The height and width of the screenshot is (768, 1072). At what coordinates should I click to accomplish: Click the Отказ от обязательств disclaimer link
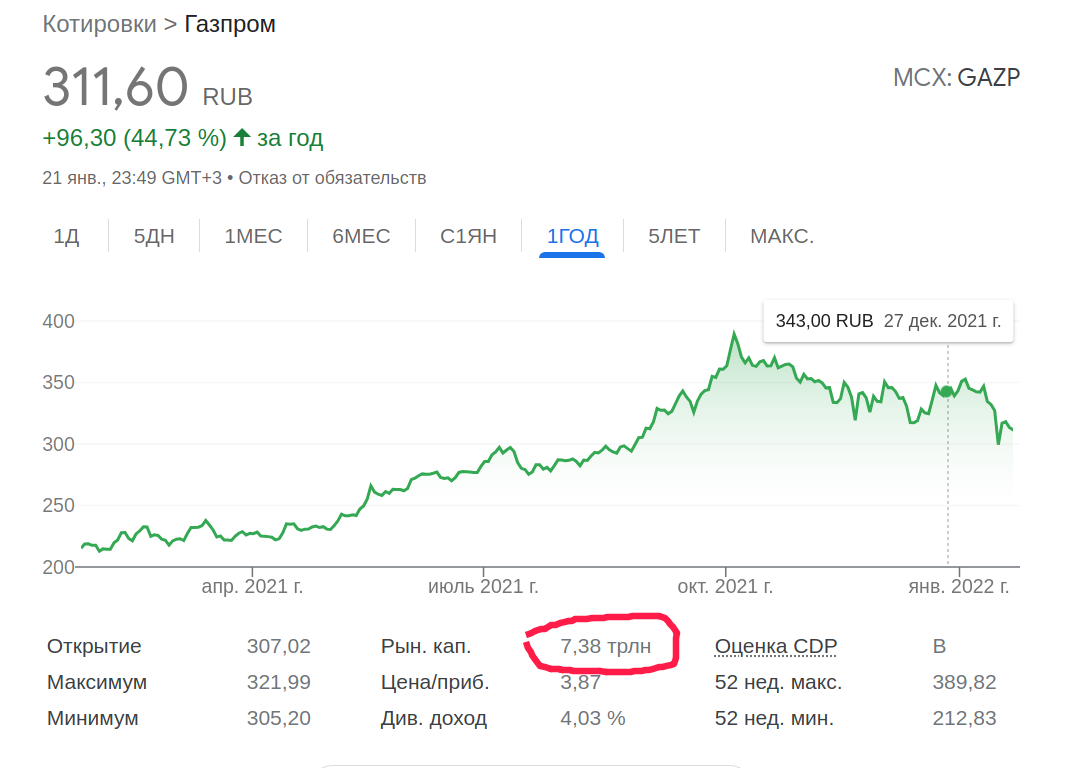coord(332,178)
